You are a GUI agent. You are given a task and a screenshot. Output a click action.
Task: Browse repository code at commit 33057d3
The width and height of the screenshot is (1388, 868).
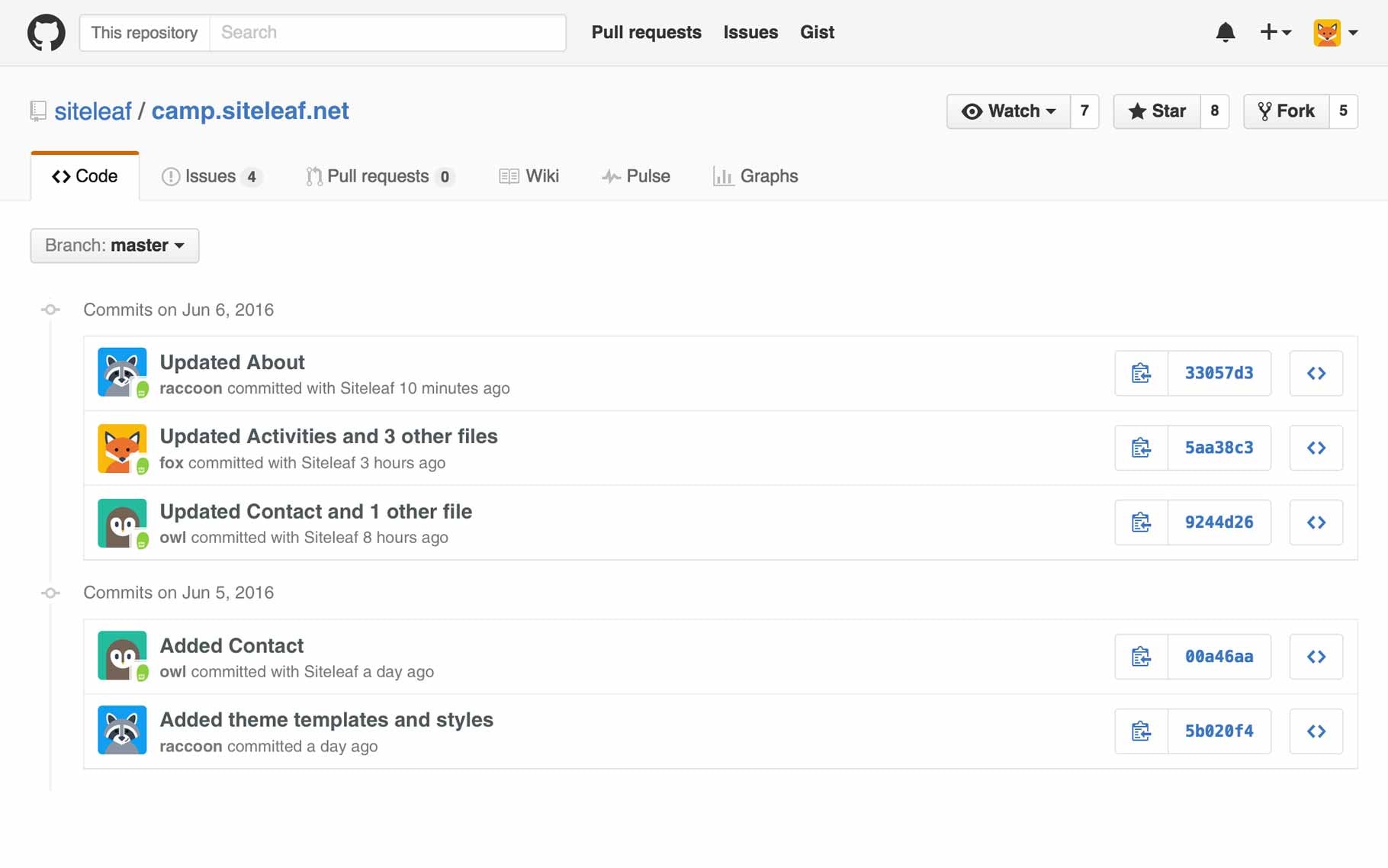(1316, 373)
